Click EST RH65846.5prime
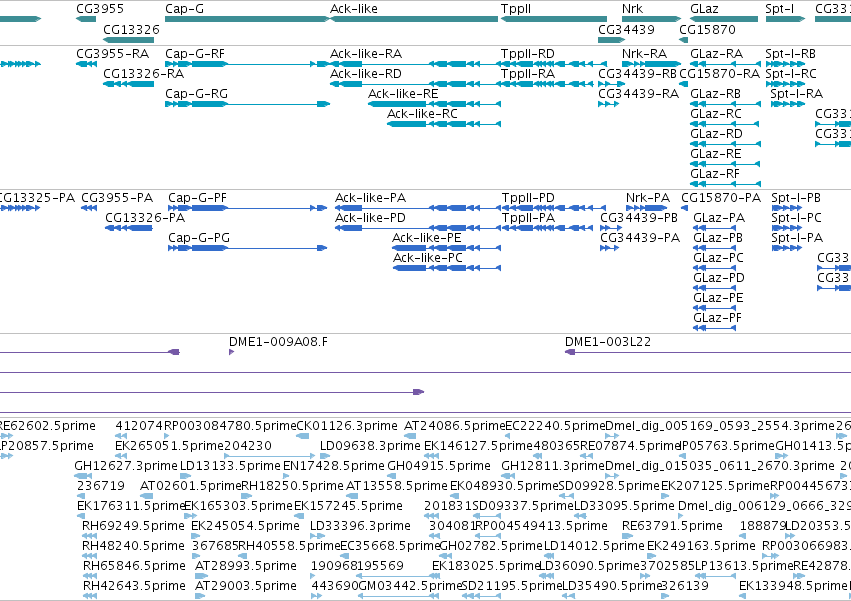This screenshot has width=851, height=601. coord(90,576)
